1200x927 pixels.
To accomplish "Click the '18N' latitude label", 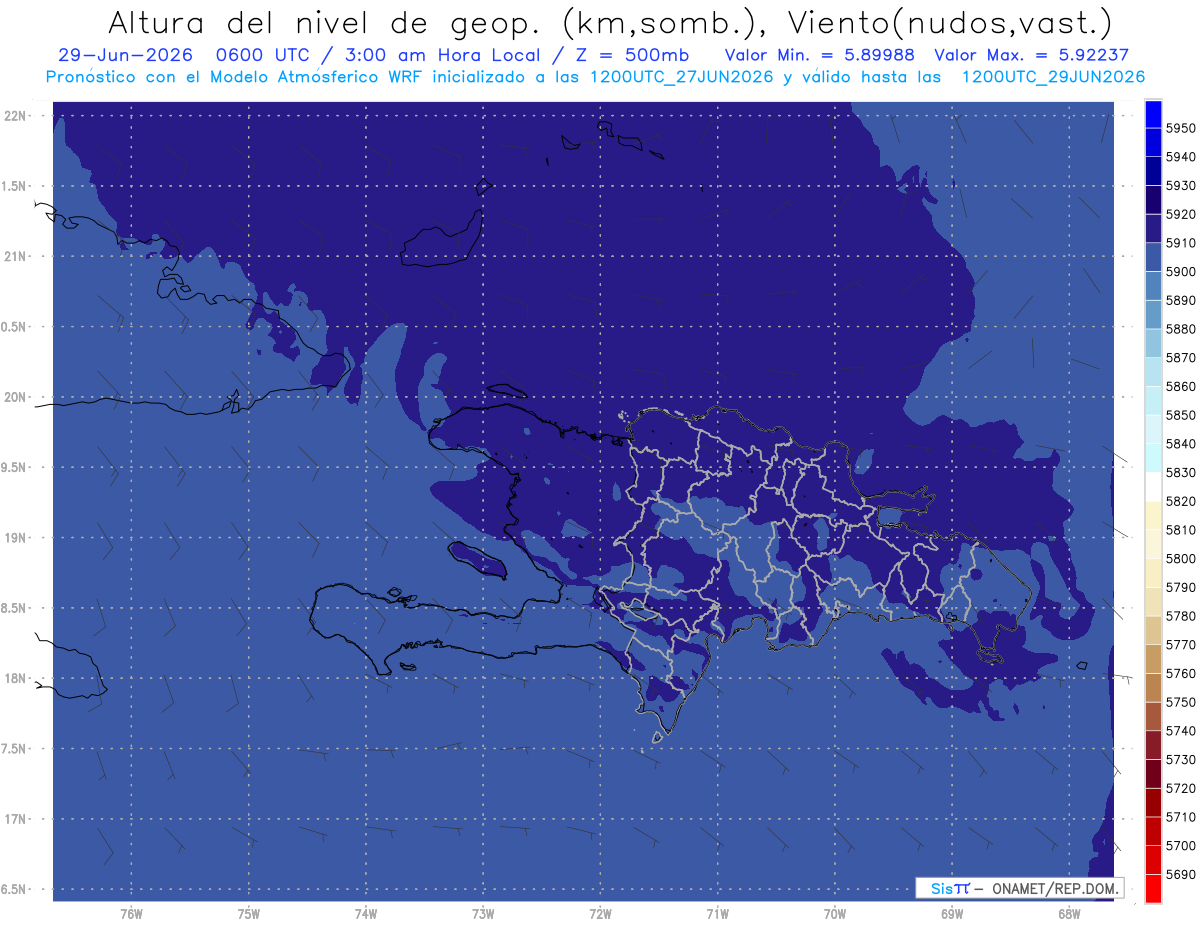I will coord(17,678).
